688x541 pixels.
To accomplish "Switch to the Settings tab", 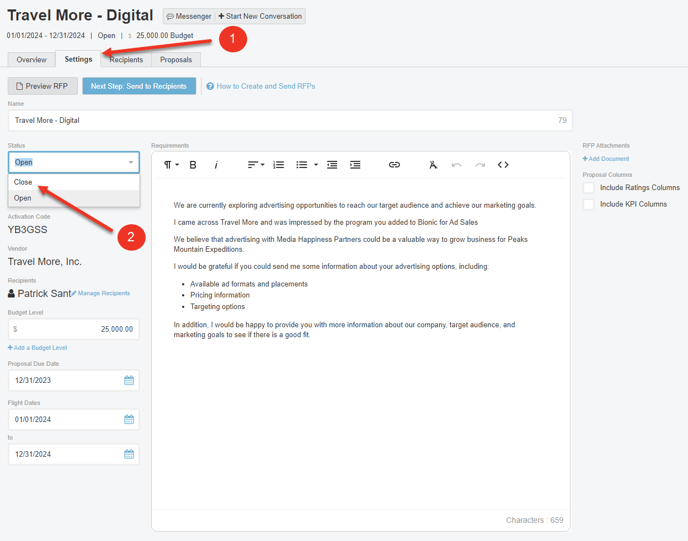I will point(78,59).
